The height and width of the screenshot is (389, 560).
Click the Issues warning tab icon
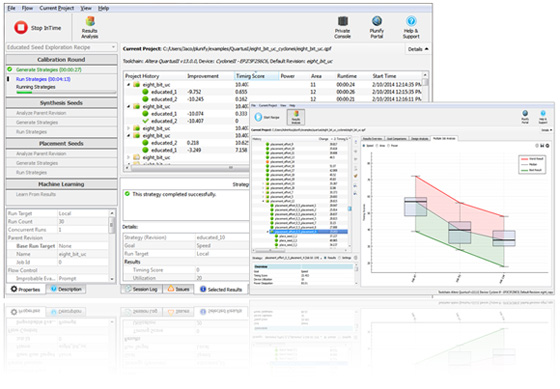[x=171, y=289]
